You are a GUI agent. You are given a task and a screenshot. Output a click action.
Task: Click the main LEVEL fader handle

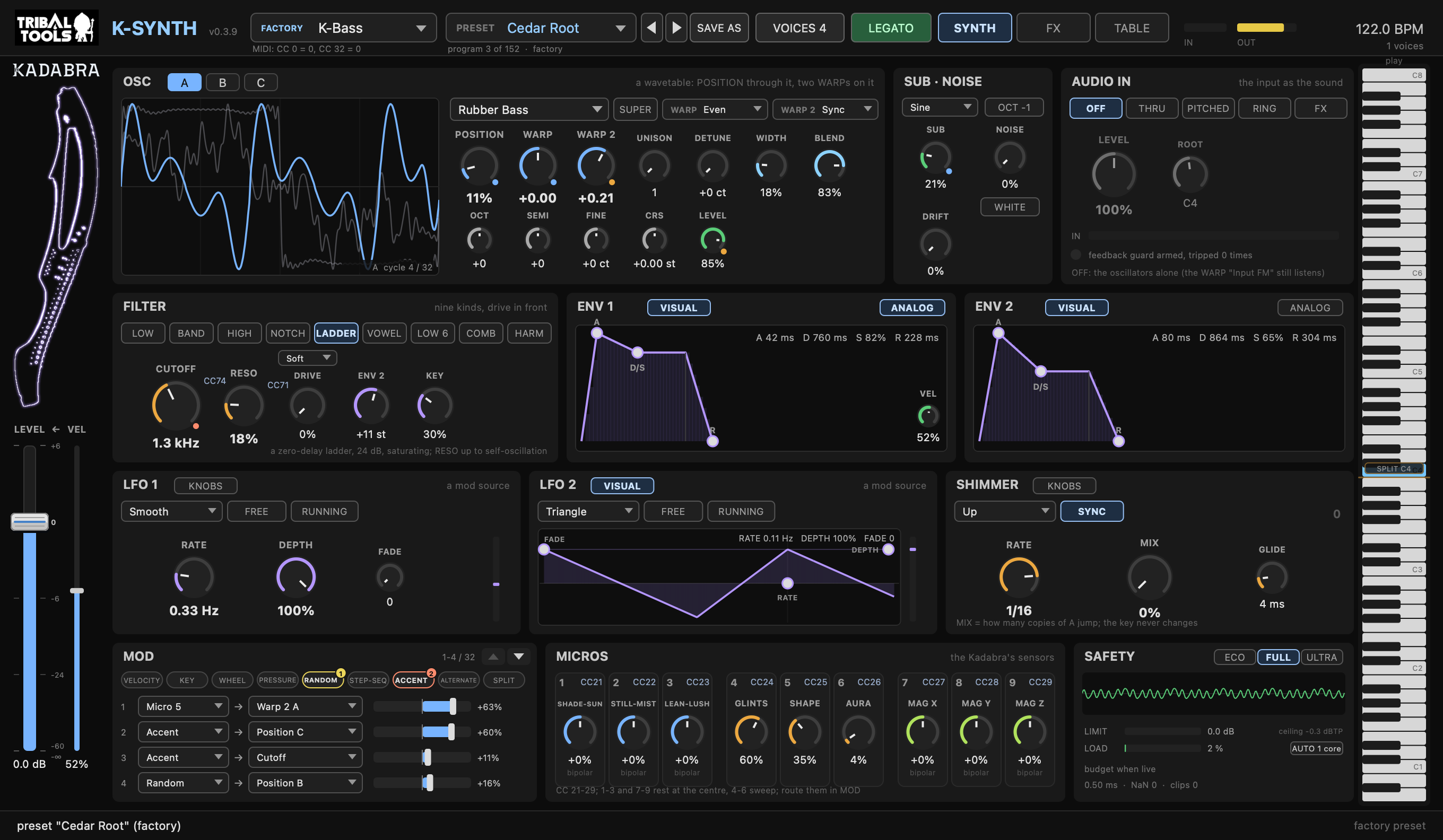tap(29, 521)
